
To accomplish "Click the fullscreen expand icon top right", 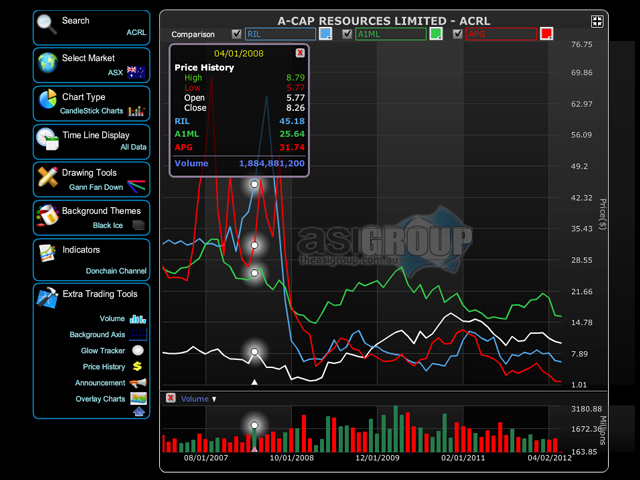I will tap(597, 22).
